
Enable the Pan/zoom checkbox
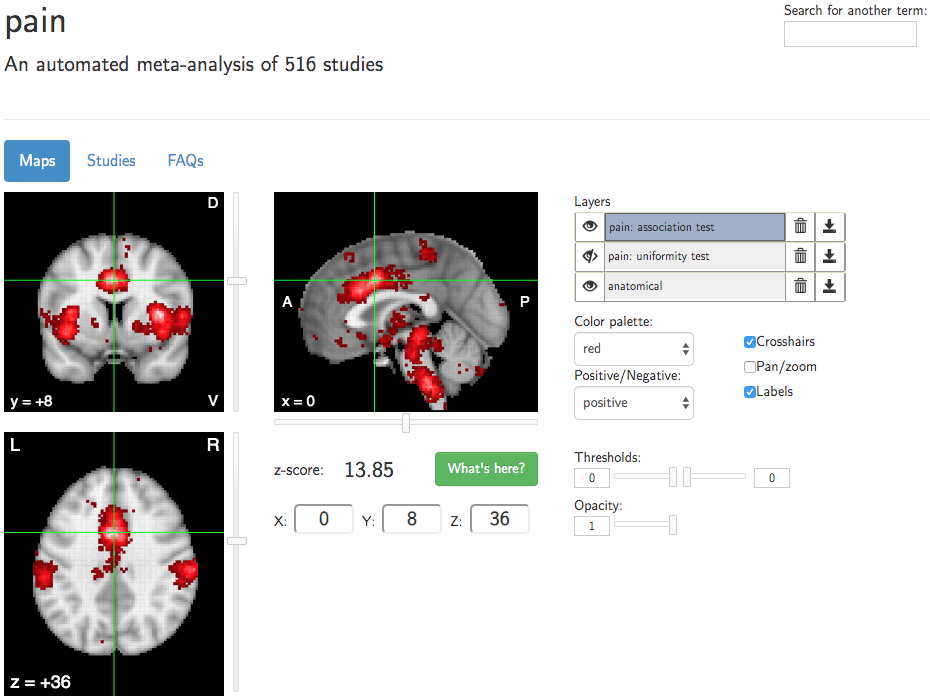750,367
